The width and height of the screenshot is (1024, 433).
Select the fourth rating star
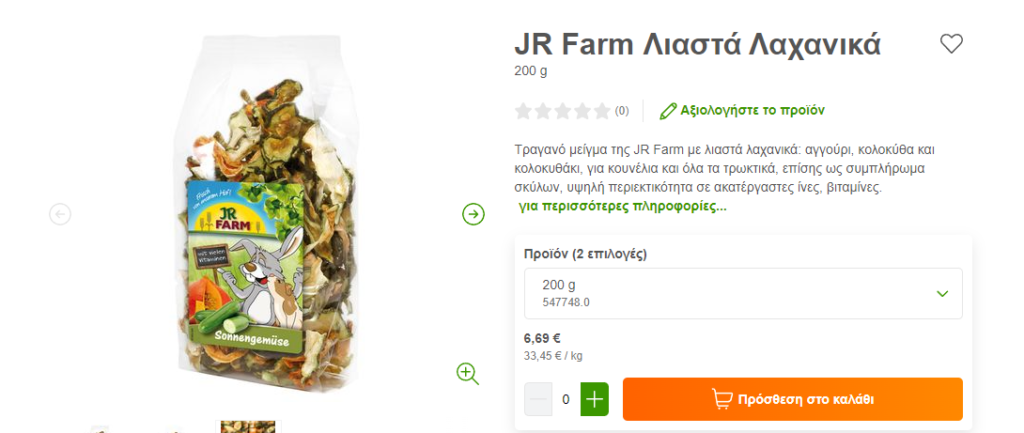[x=582, y=111]
